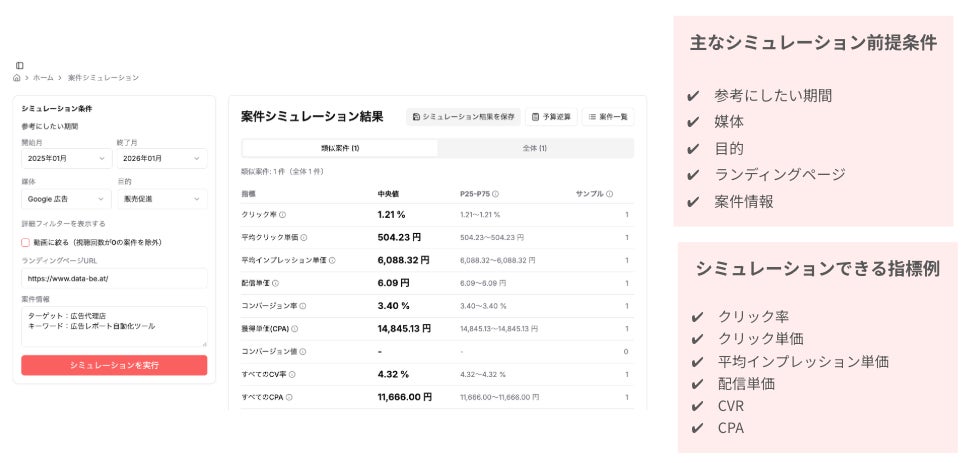Toggle the sidebar panel icon
This screenshot has height=463, width=962.
19,65
